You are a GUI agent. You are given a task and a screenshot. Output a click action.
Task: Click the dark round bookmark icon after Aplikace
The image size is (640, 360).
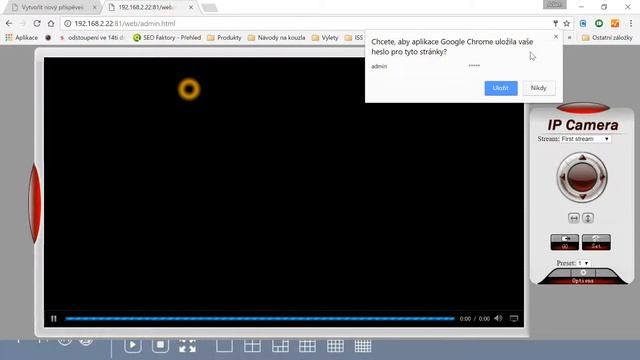tap(48, 38)
